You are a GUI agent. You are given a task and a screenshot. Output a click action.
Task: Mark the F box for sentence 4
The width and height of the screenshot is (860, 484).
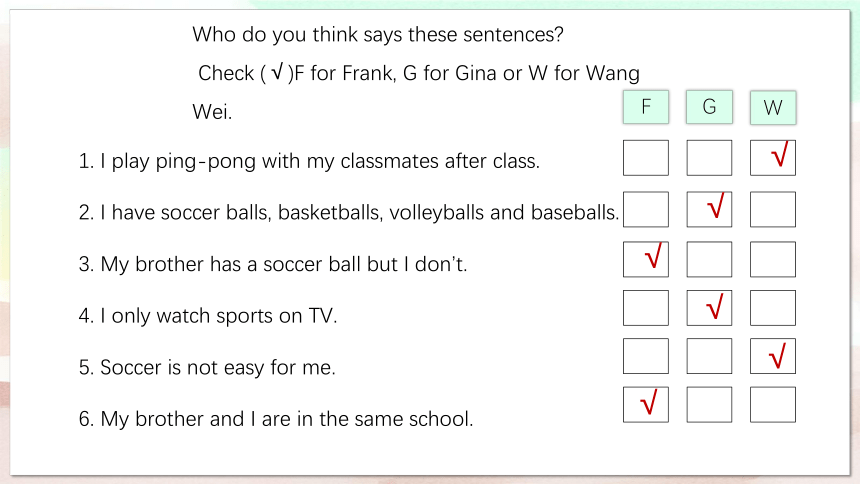(646, 308)
